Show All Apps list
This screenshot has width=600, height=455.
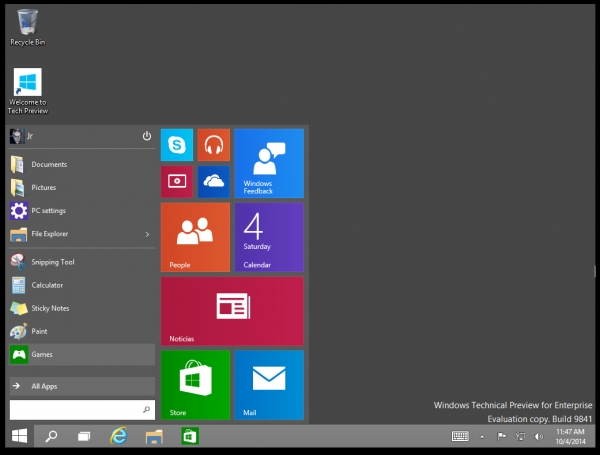coord(82,386)
